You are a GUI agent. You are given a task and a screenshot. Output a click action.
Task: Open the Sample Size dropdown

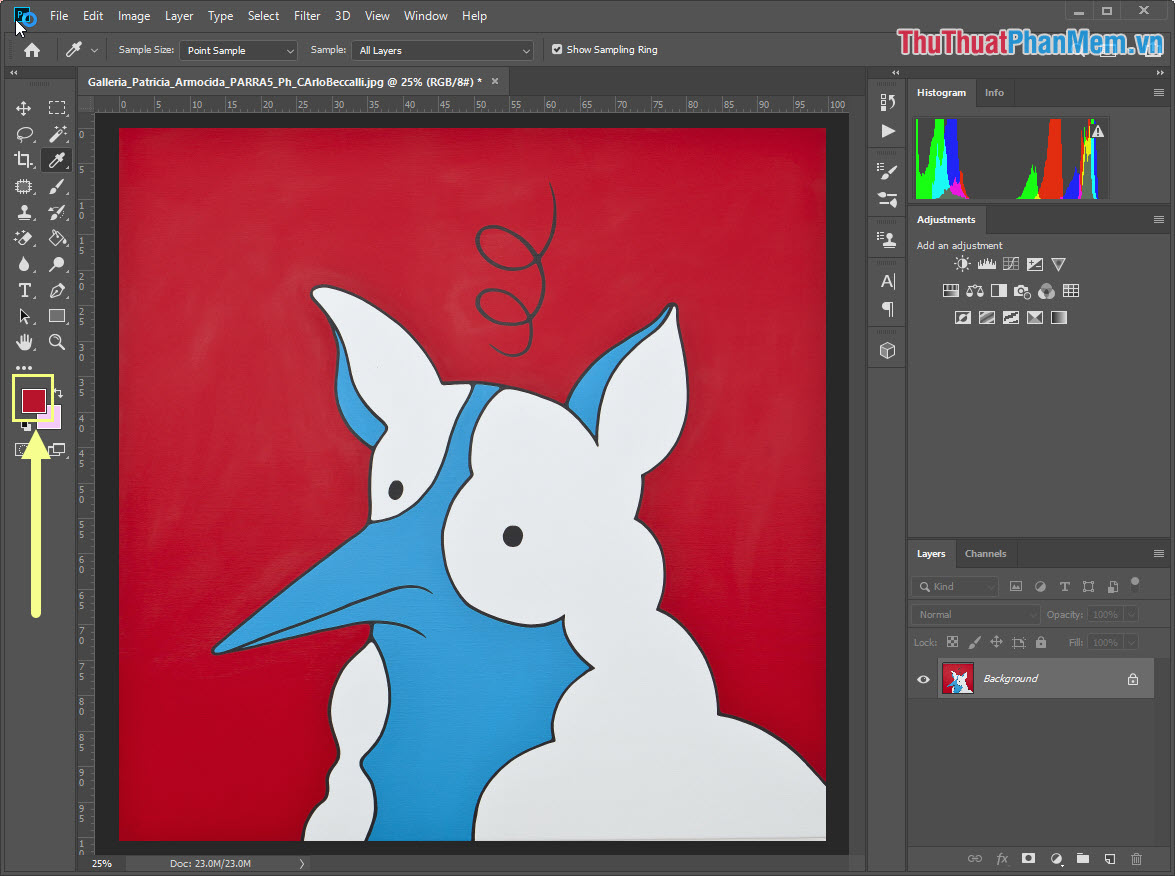[238, 49]
